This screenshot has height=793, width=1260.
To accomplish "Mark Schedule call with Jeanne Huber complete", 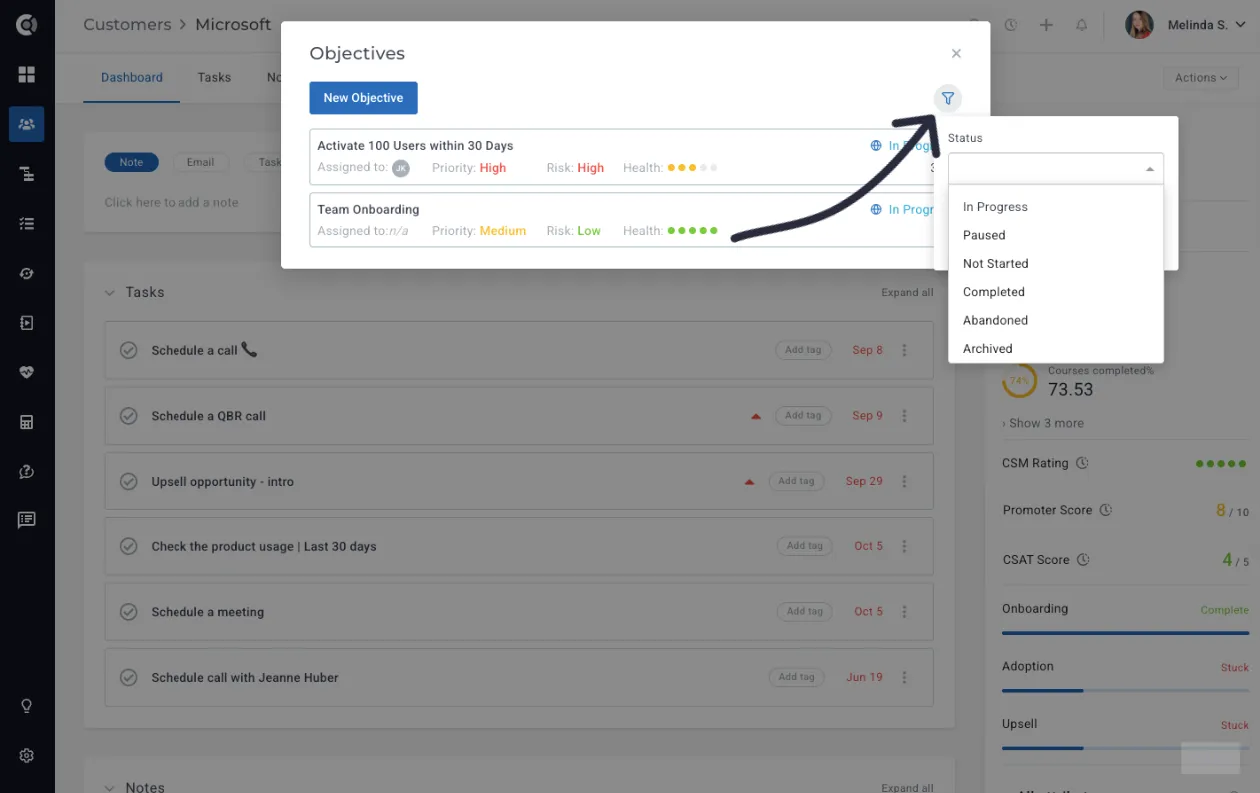I will coord(128,677).
